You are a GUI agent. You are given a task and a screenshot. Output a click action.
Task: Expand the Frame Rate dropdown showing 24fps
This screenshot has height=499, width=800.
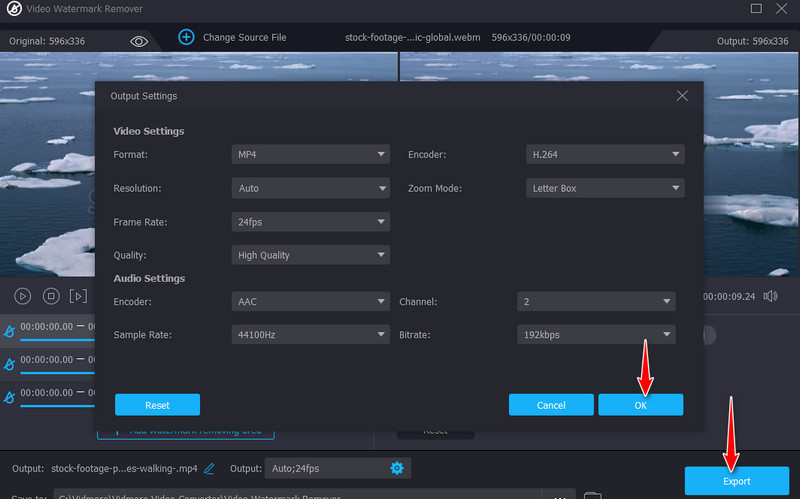pos(310,222)
